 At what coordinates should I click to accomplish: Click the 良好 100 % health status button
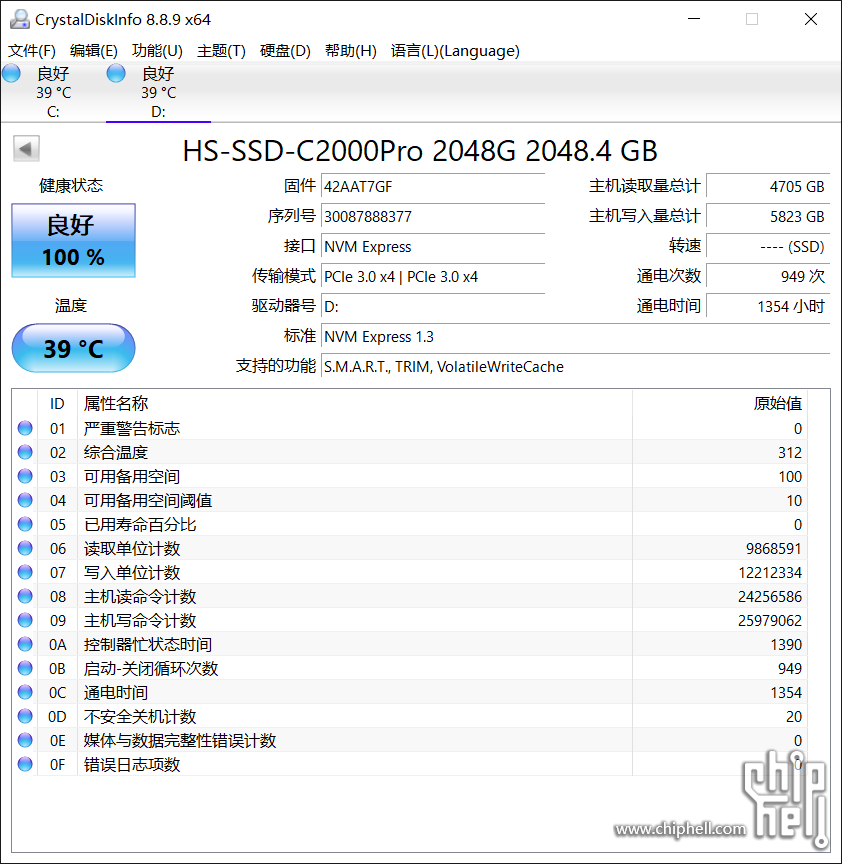click(73, 240)
